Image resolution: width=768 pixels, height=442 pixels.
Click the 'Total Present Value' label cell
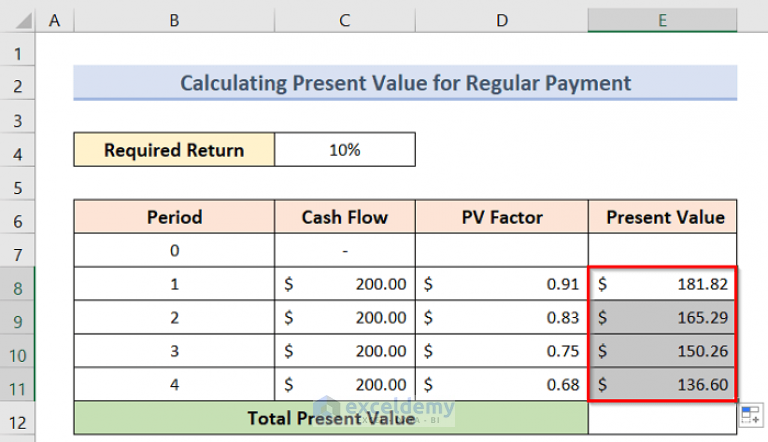tap(331, 418)
